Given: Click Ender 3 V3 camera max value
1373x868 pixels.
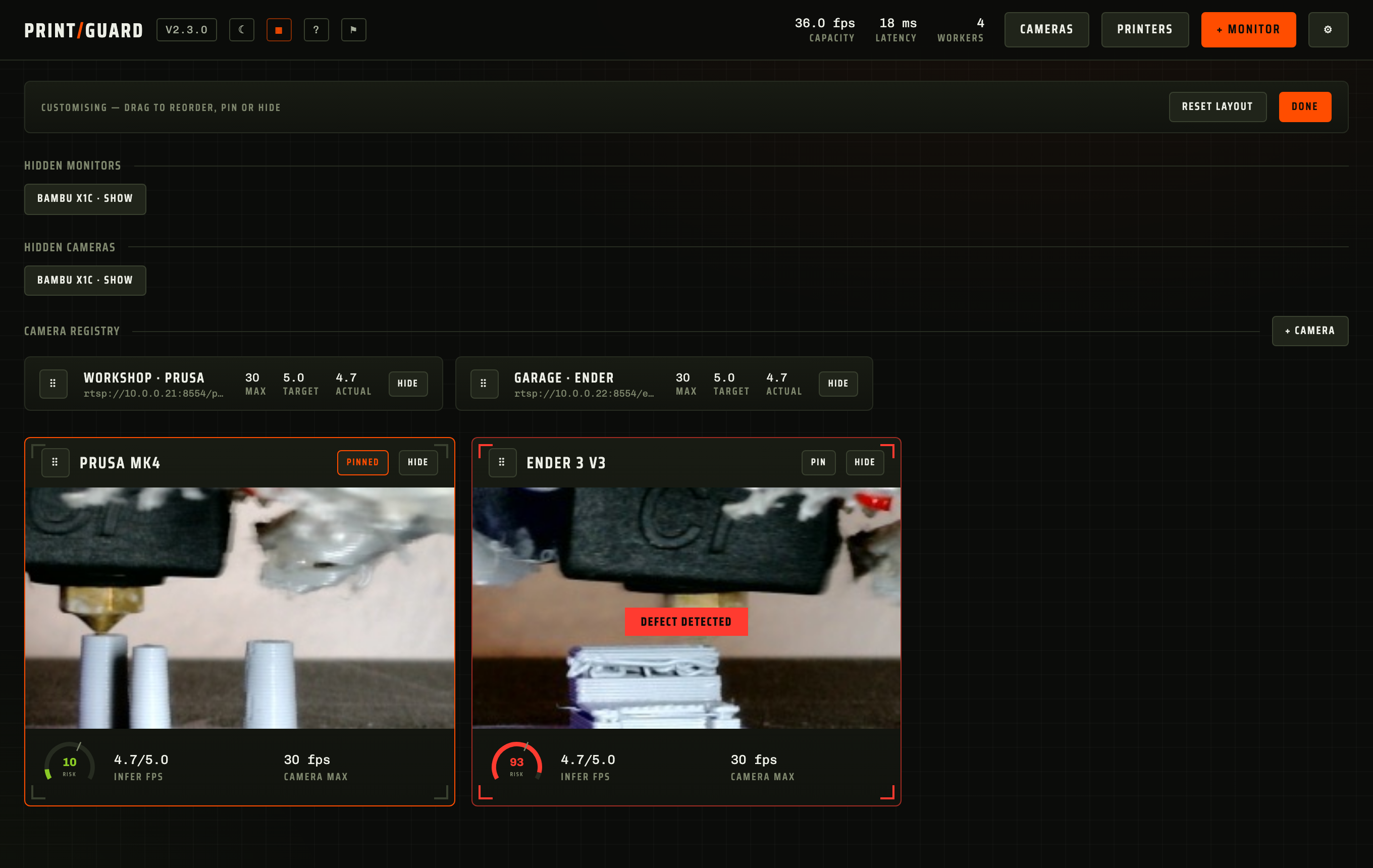Looking at the screenshot, I should (x=754, y=759).
